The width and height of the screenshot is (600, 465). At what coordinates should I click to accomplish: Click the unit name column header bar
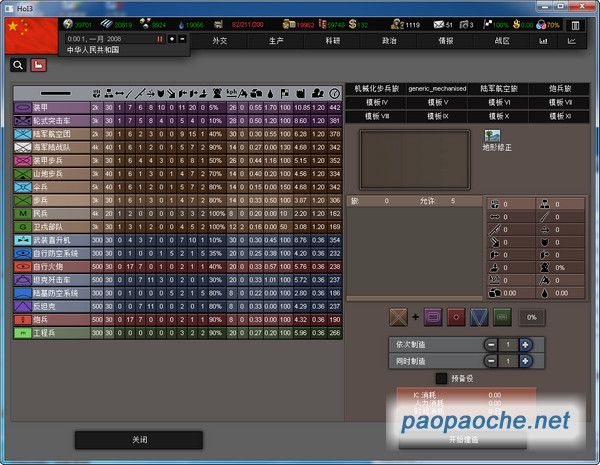[55, 93]
